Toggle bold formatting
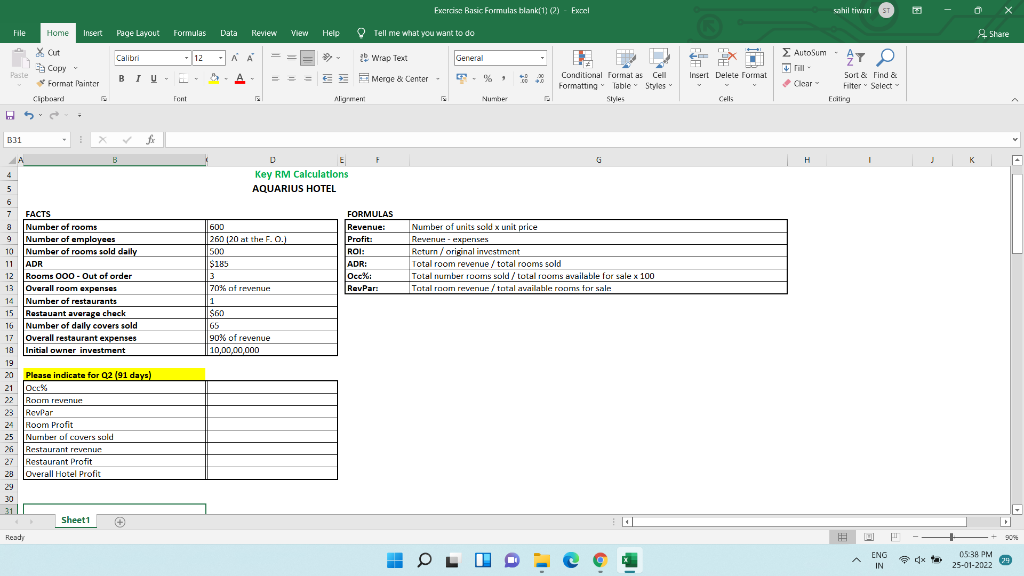 click(120, 78)
